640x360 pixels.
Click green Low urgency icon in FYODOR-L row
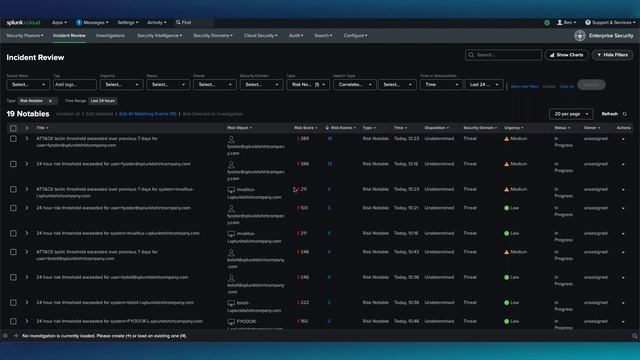(507, 321)
